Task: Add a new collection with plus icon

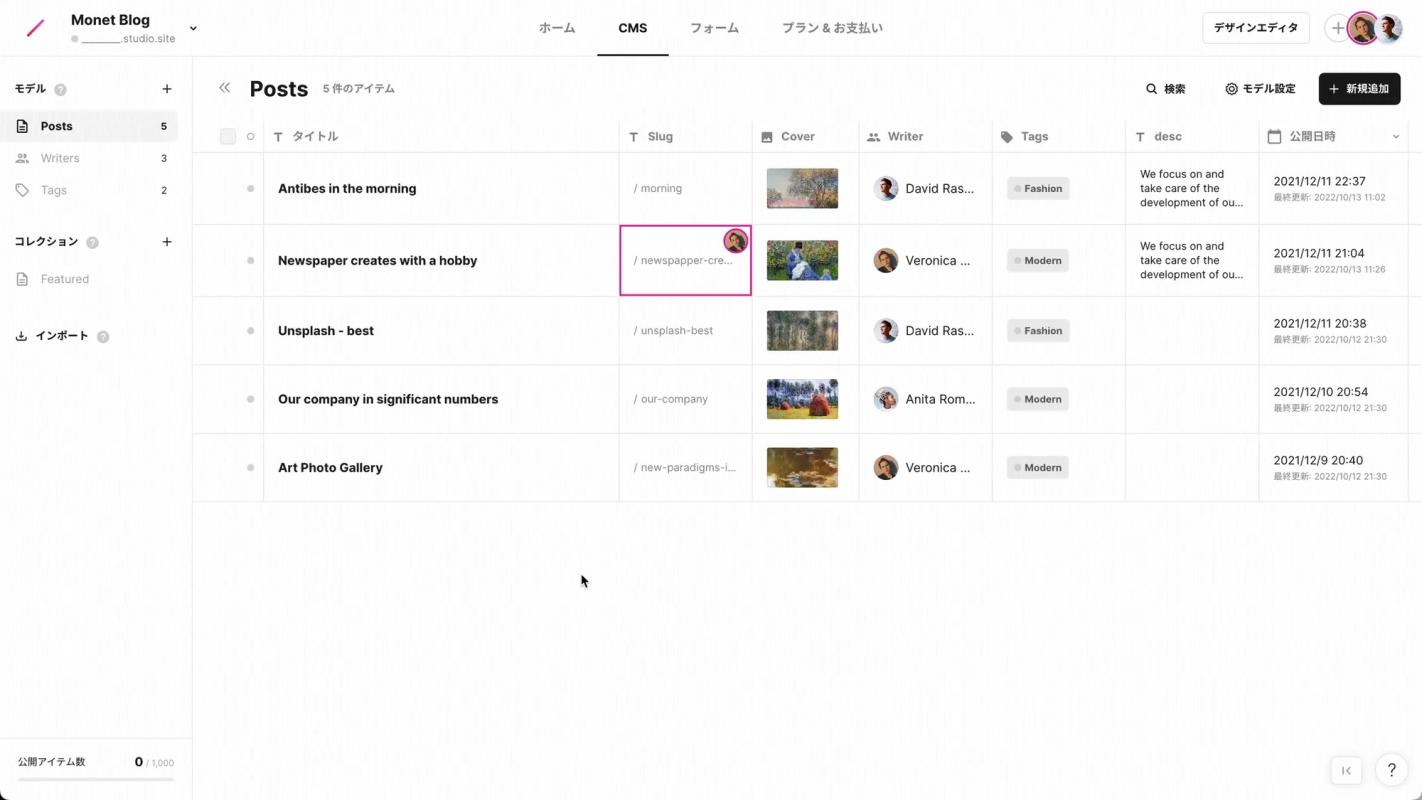Action: click(x=167, y=242)
